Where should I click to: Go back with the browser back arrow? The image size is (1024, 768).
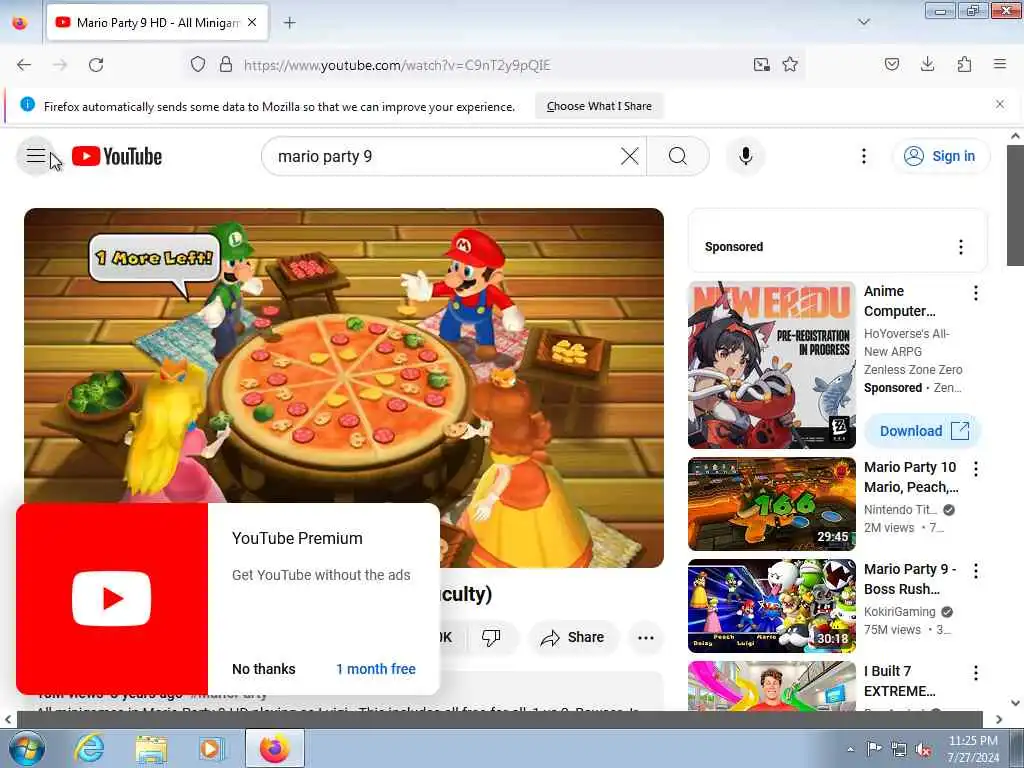(x=24, y=65)
